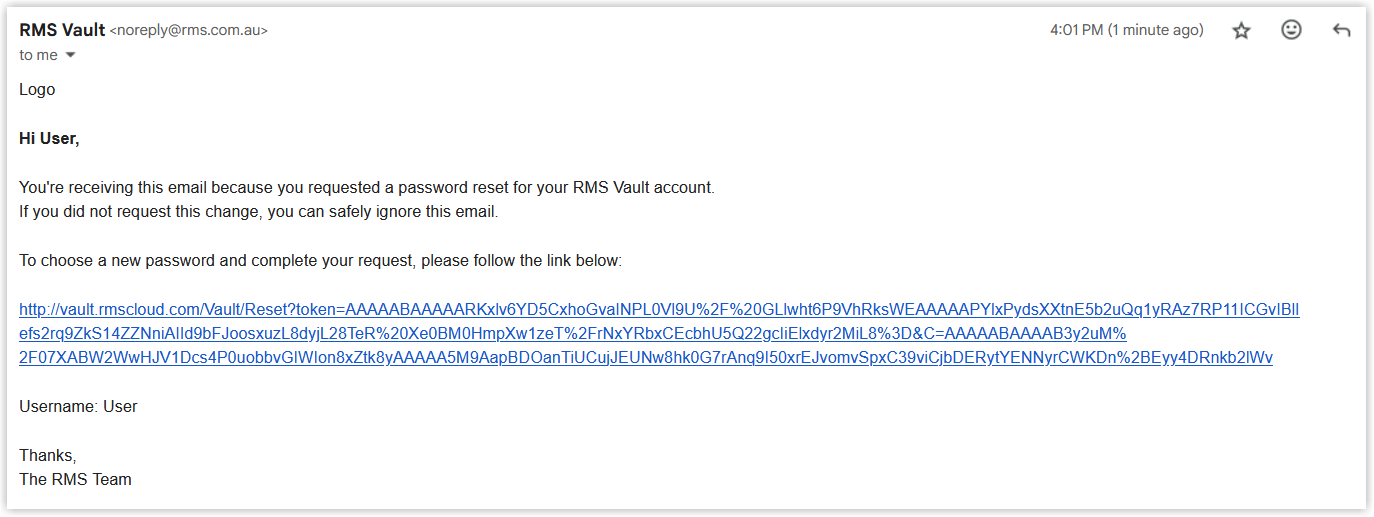Click the link line starting "2F07XABW2"
This screenshot has height=517, width=1374.
[x=646, y=358]
